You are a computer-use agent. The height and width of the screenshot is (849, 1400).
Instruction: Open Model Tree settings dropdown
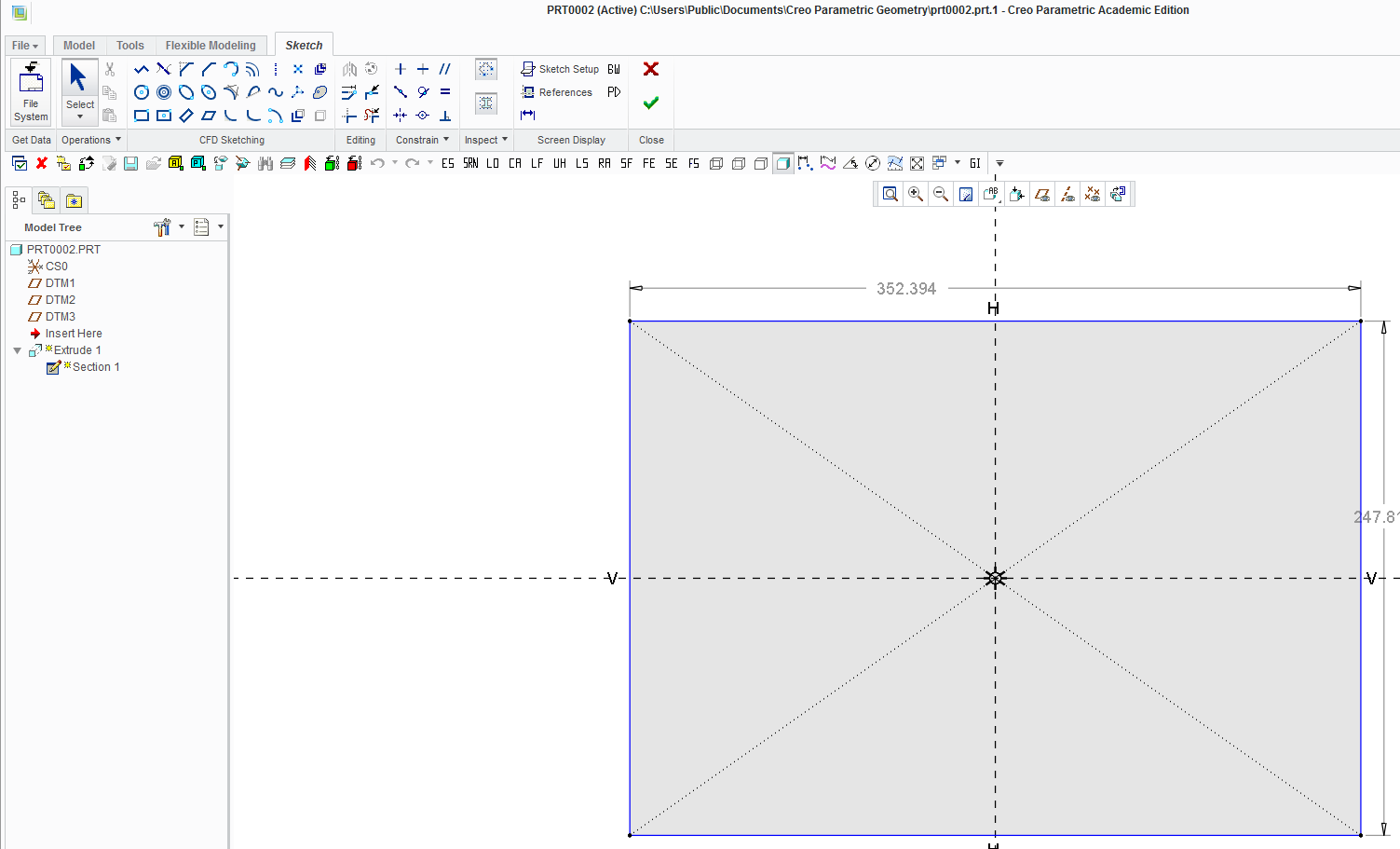tap(182, 226)
